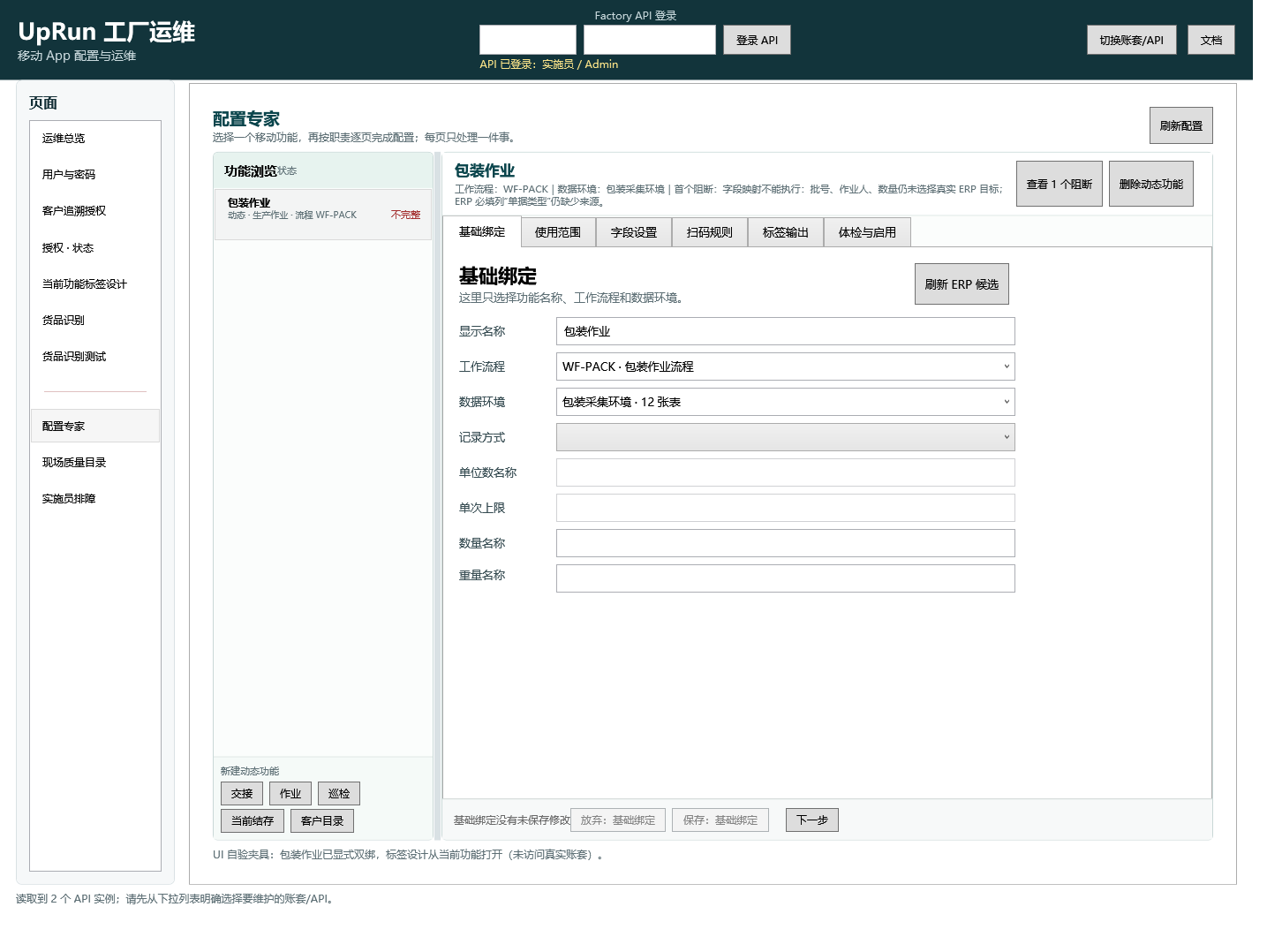Open the 记录方式 dropdown
Viewport: 1267px width, 952px height.
786,437
